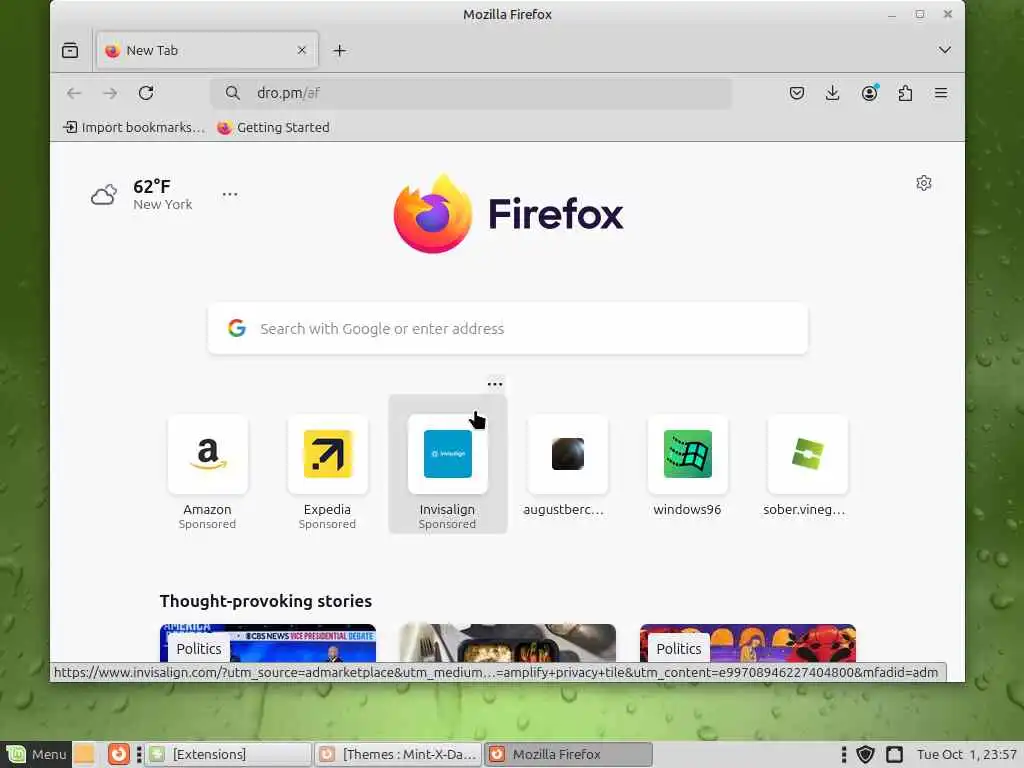1024x768 pixels.
Task: Switch to Themes Mint-X-Da taskbar window
Action: pyautogui.click(x=398, y=754)
